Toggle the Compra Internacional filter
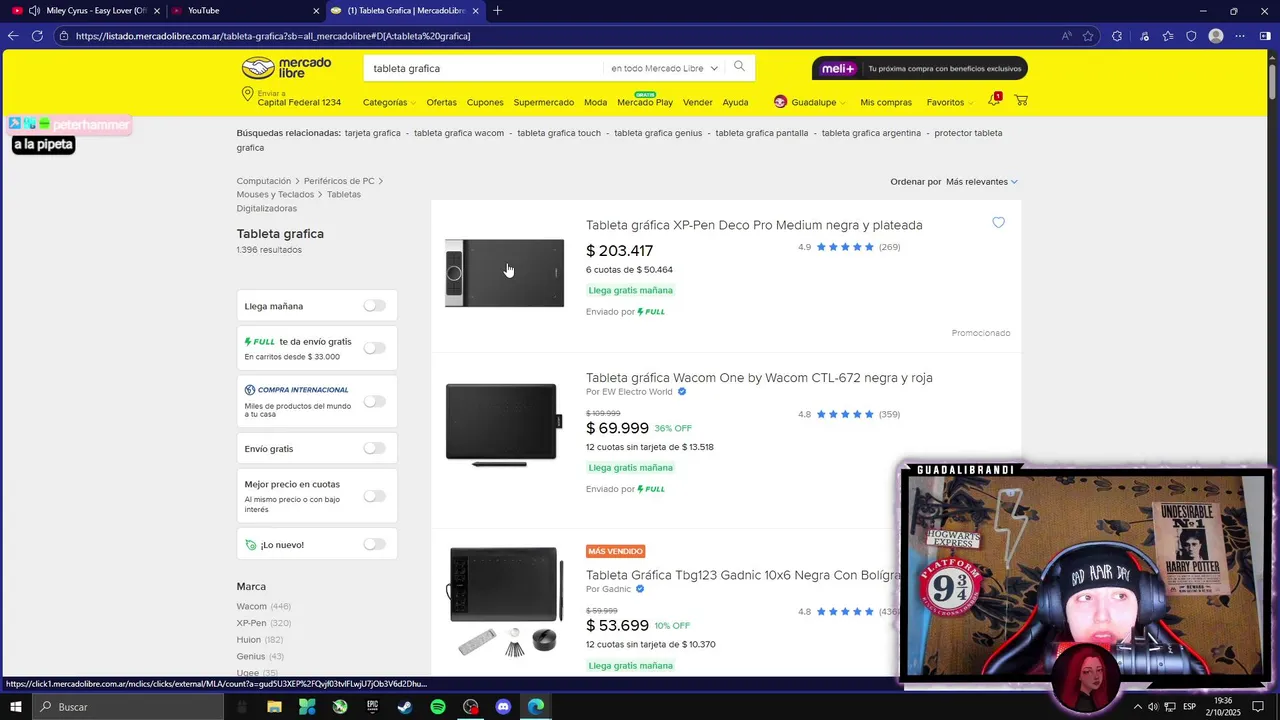This screenshot has width=1280, height=720. coord(374,401)
